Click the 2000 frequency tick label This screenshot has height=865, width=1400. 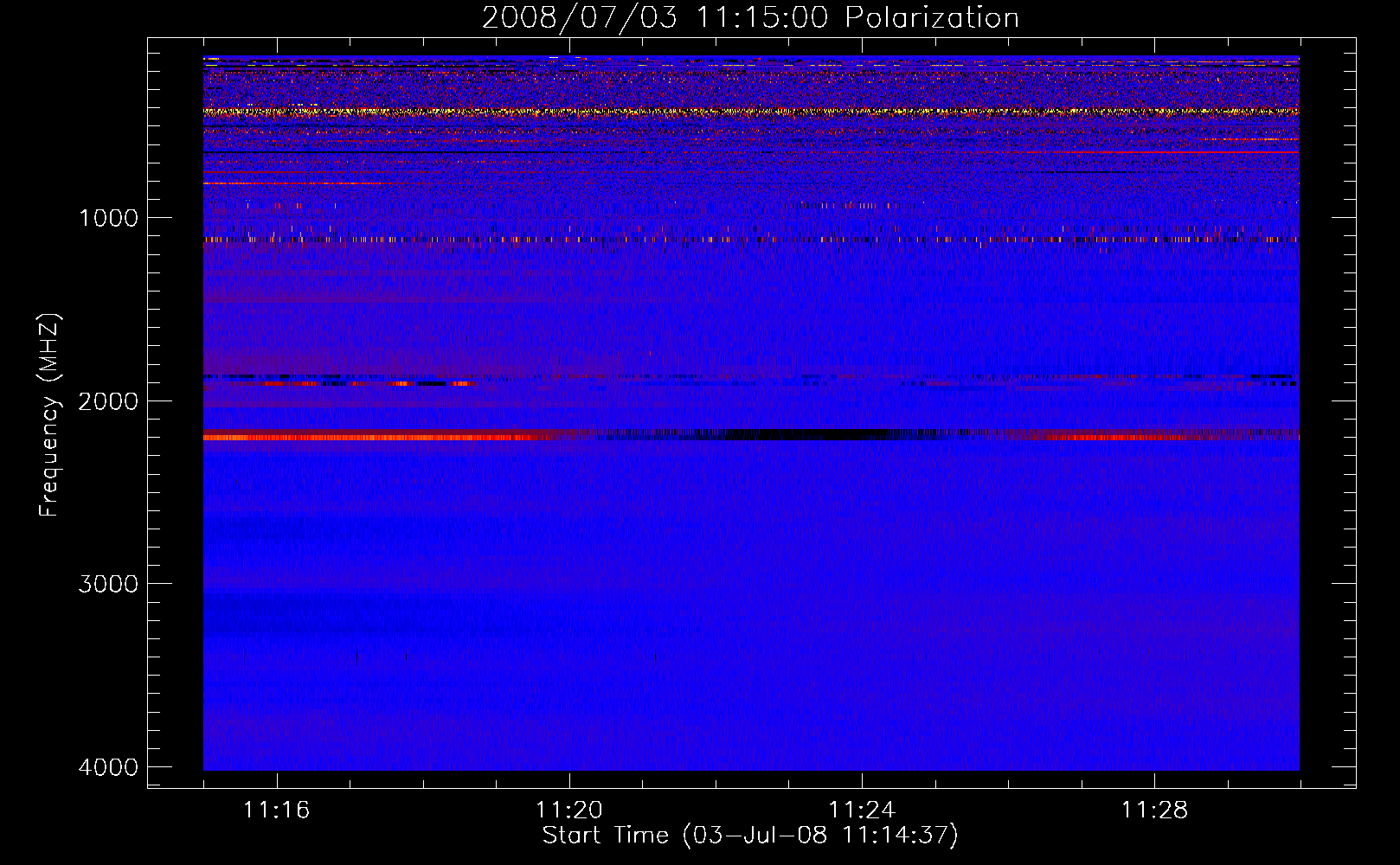(x=108, y=401)
